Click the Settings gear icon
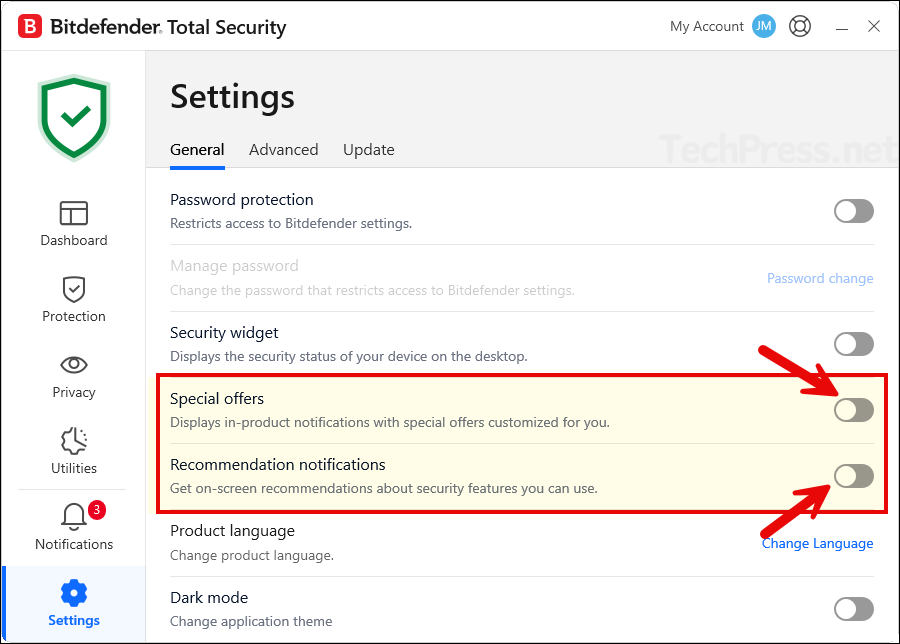The width and height of the screenshot is (900, 644). pos(74,593)
